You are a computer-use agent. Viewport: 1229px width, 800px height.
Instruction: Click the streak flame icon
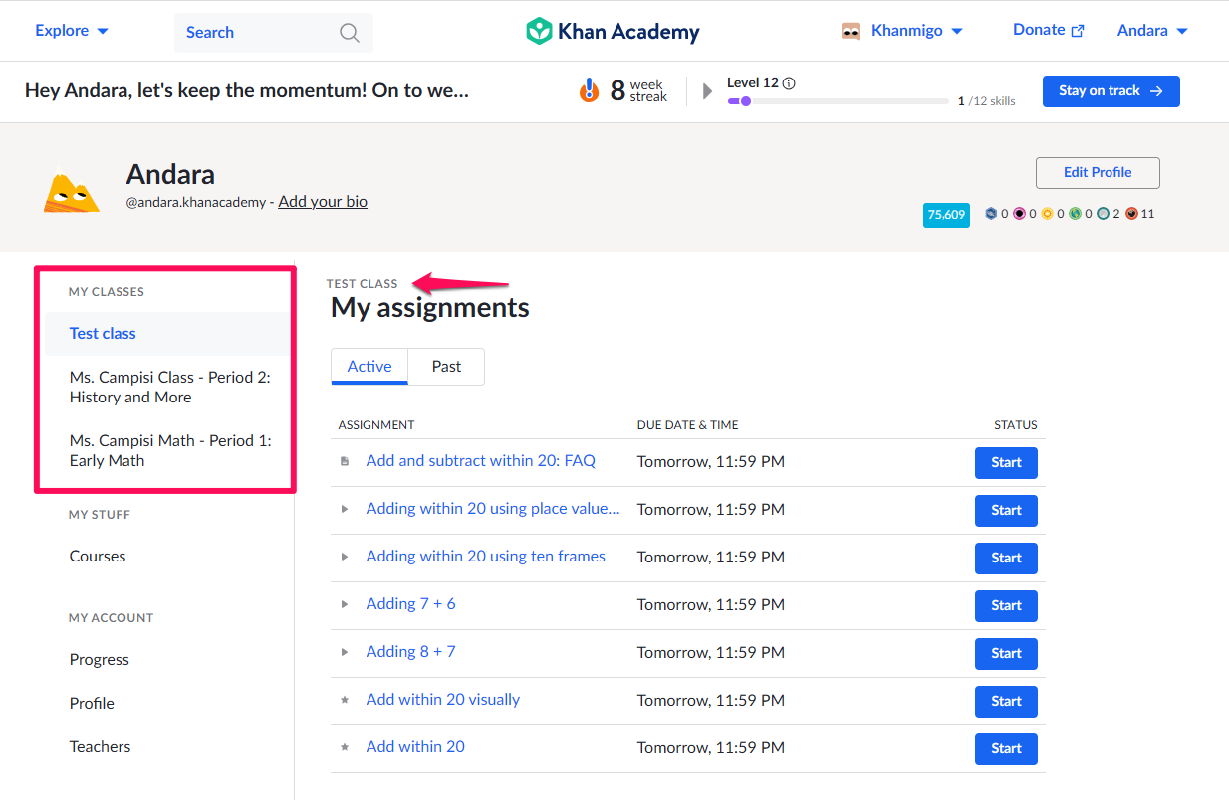pos(590,90)
